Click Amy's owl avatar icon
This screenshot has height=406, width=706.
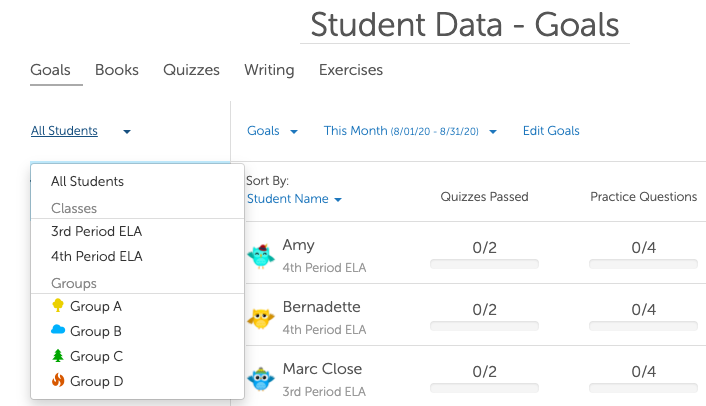click(261, 255)
